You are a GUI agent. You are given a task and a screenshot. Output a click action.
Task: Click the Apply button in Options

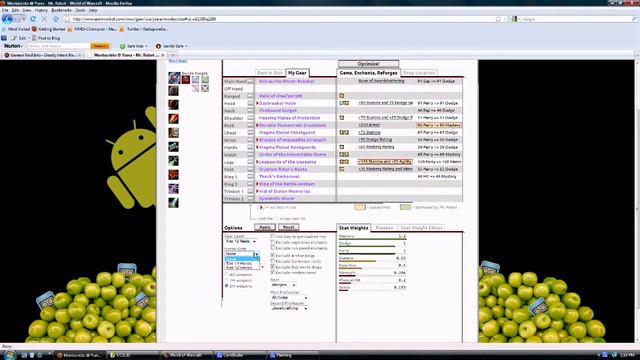(x=265, y=227)
